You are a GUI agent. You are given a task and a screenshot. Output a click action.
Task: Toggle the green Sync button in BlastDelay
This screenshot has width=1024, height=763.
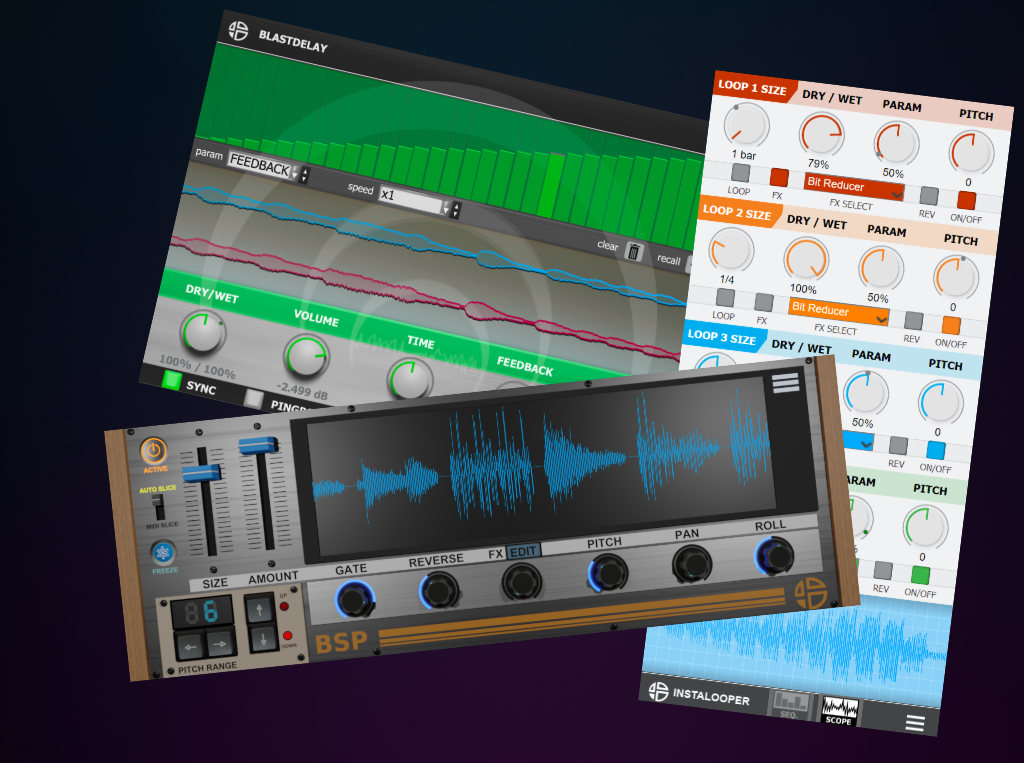(172, 380)
